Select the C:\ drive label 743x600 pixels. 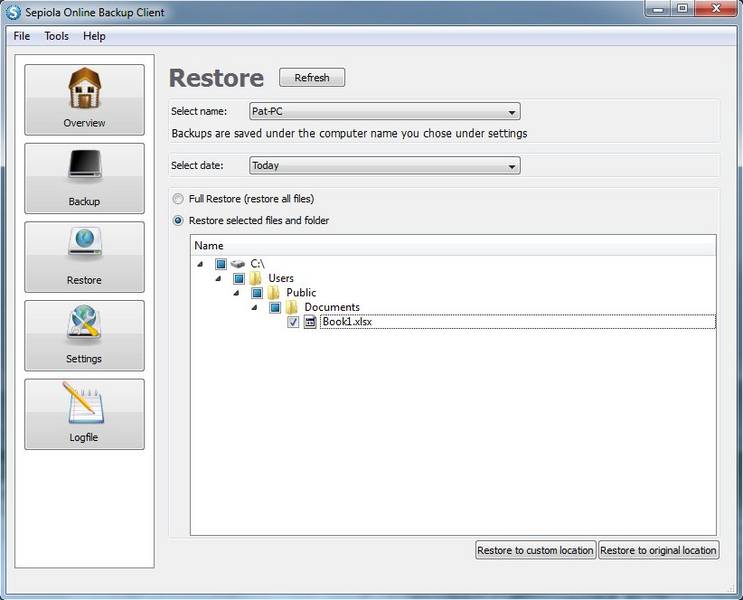(x=257, y=264)
